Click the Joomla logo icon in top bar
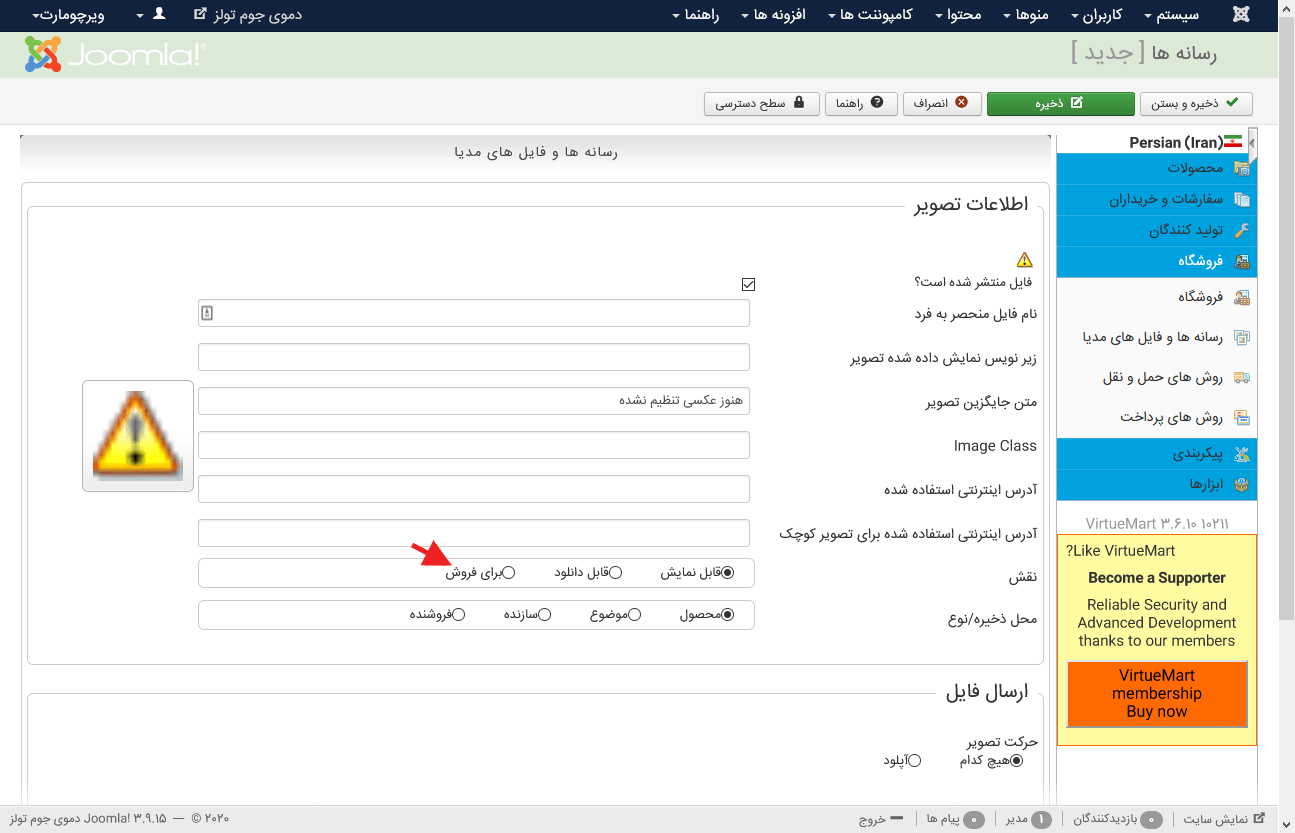 [x=1241, y=15]
